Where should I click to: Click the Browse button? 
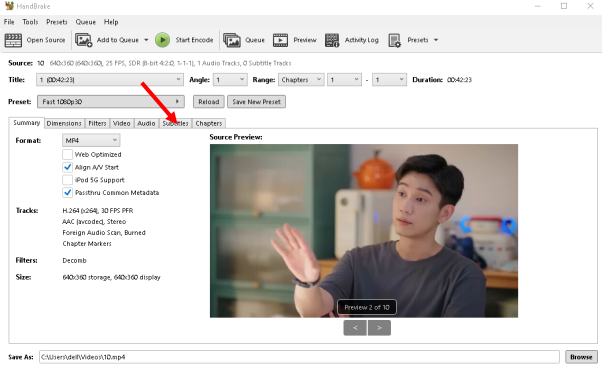pos(581,357)
